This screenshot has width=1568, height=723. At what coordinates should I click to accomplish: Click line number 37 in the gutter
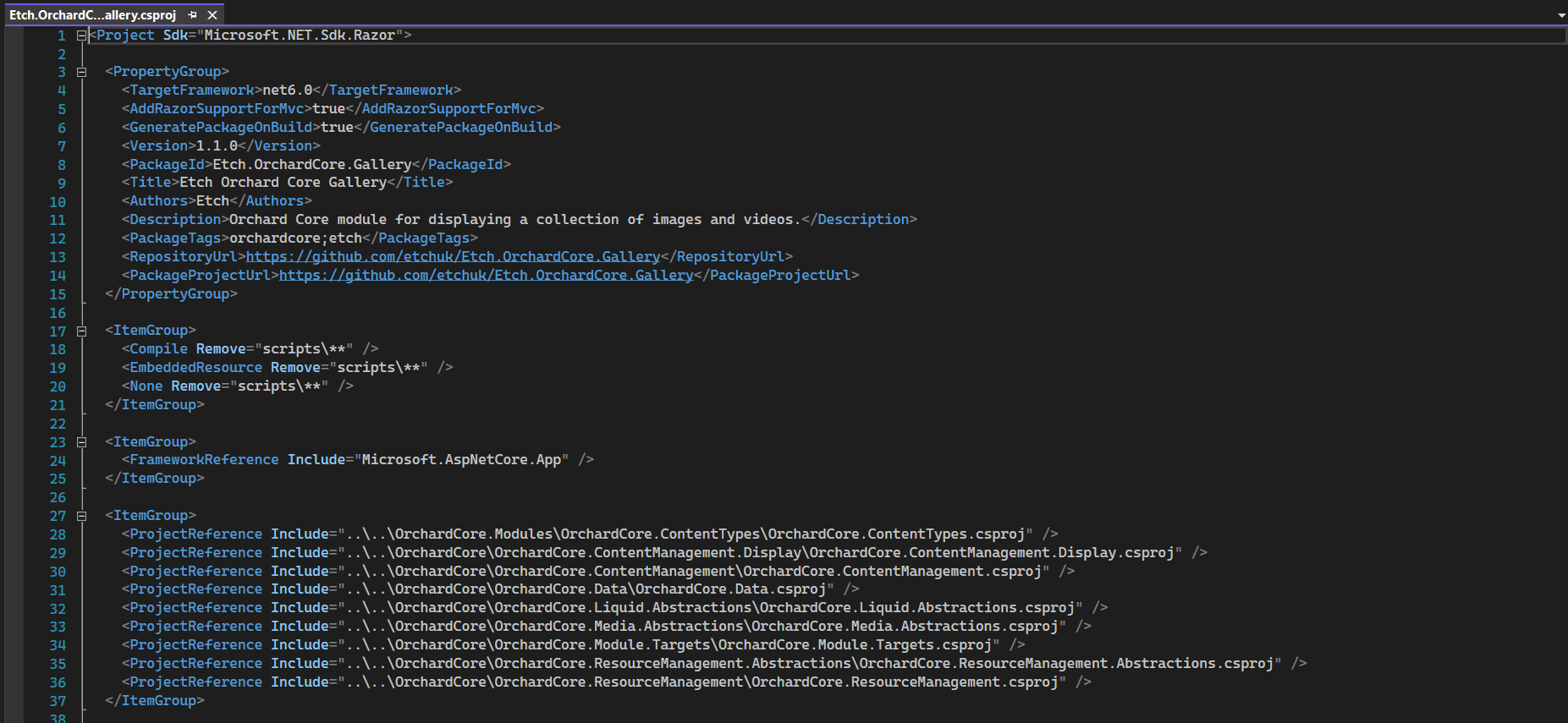pos(58,701)
